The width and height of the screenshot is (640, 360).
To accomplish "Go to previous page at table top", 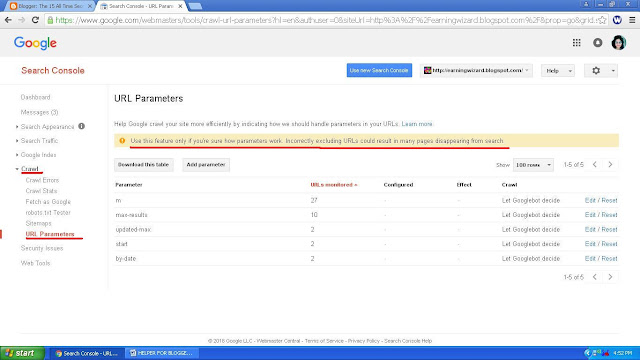I will 595,164.
